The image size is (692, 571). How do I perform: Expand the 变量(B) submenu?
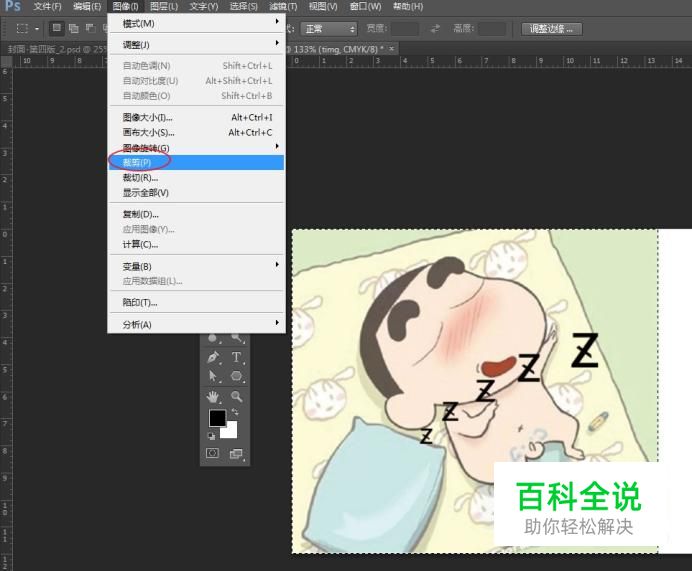coord(196,266)
